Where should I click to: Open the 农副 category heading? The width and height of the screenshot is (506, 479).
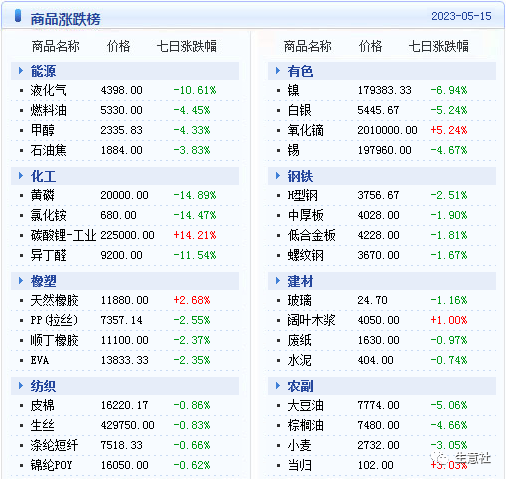tap(300, 386)
